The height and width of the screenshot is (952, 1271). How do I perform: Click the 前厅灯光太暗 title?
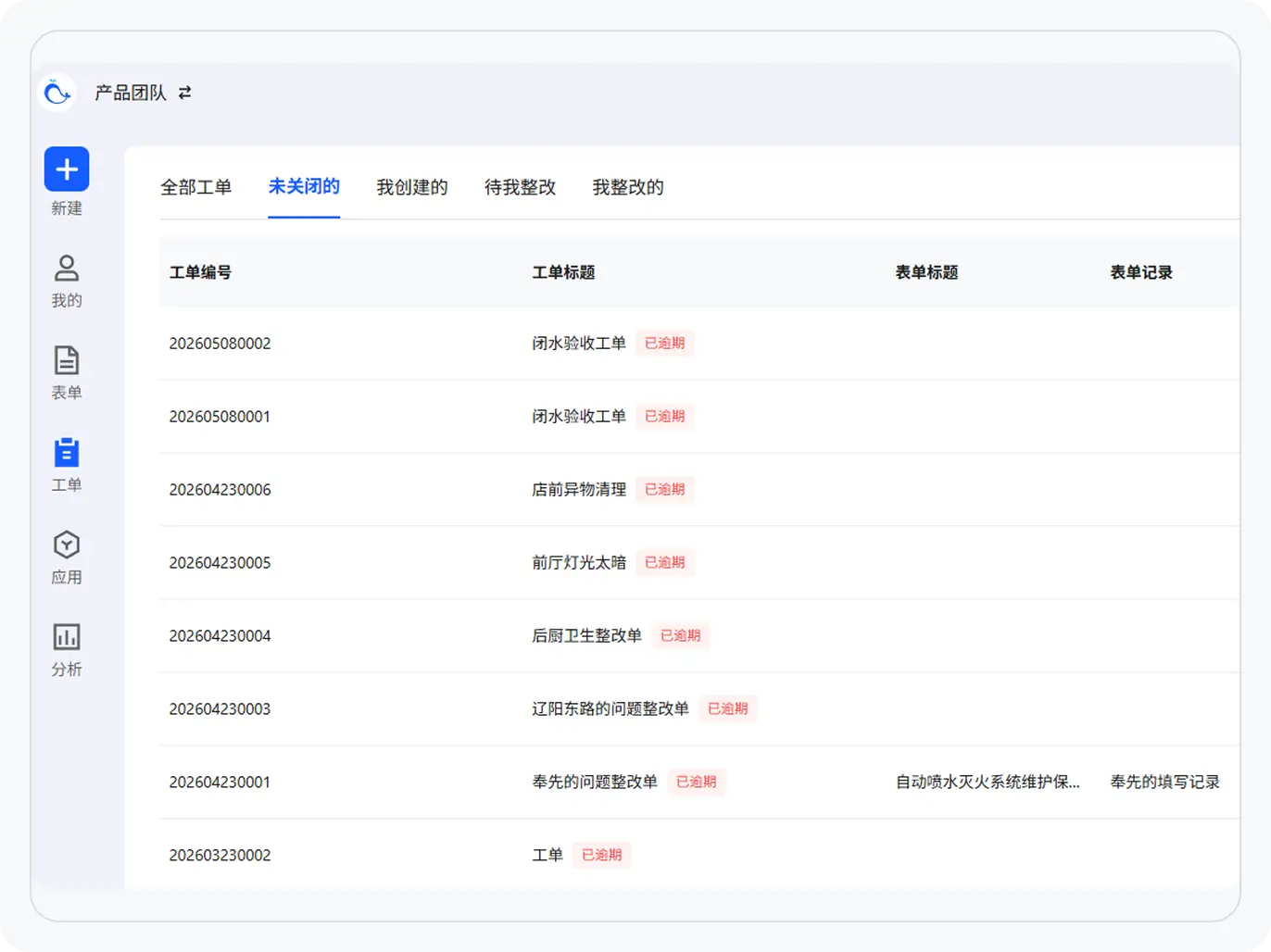click(579, 563)
